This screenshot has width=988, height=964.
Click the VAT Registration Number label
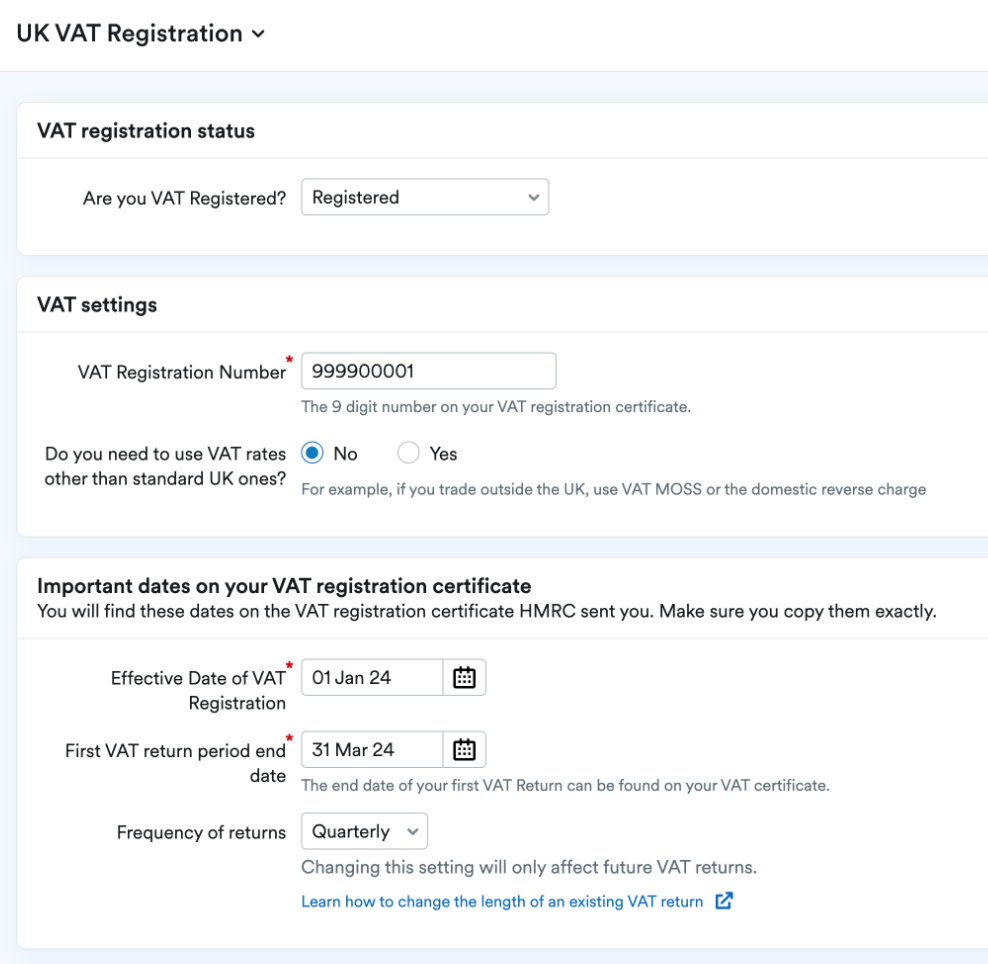(181, 372)
